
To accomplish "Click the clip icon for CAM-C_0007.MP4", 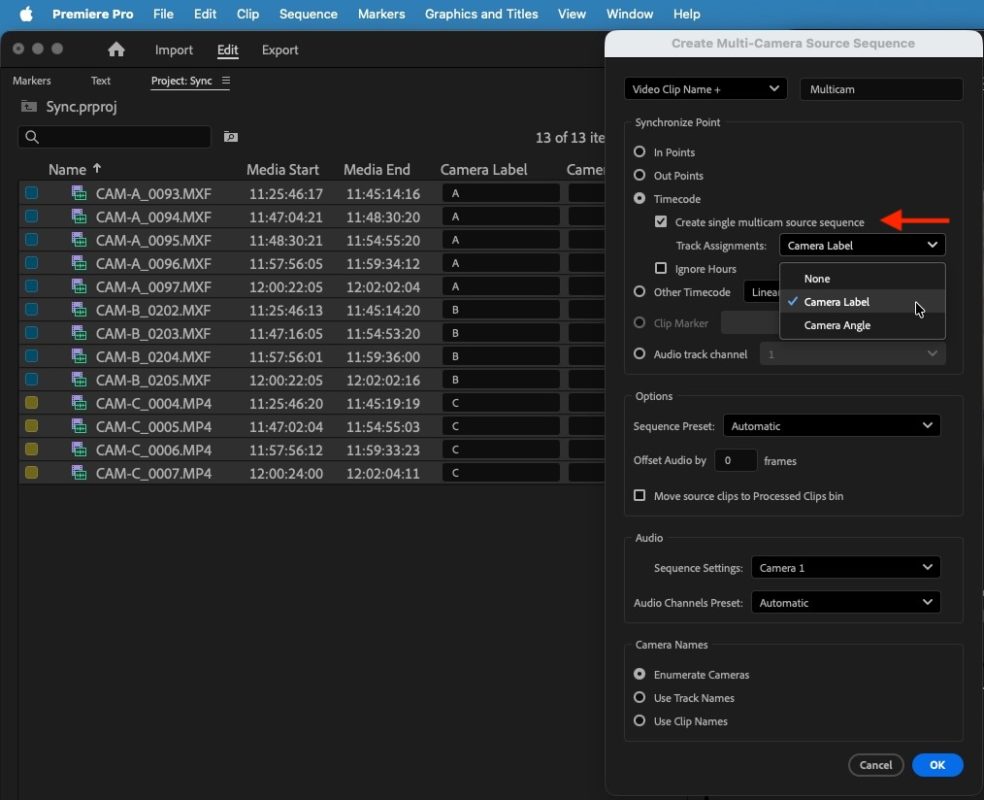I will (79, 472).
